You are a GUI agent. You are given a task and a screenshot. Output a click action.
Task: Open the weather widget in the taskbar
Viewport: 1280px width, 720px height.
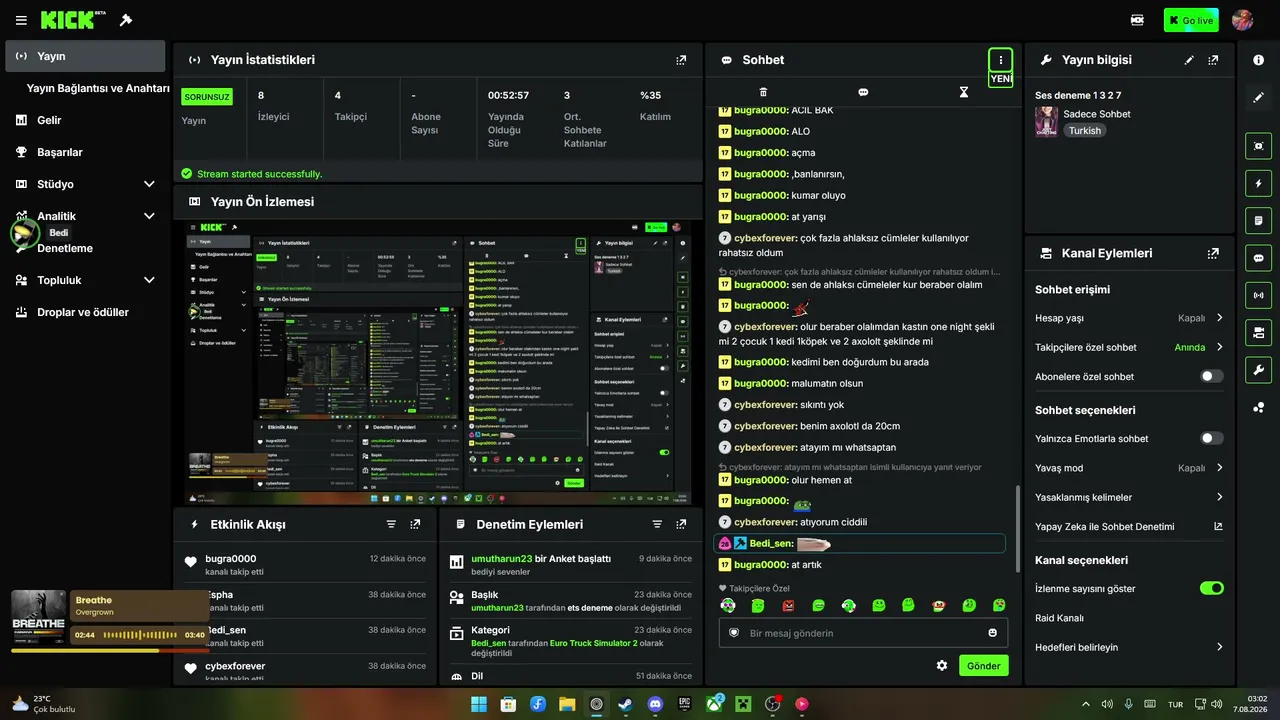click(x=45, y=704)
